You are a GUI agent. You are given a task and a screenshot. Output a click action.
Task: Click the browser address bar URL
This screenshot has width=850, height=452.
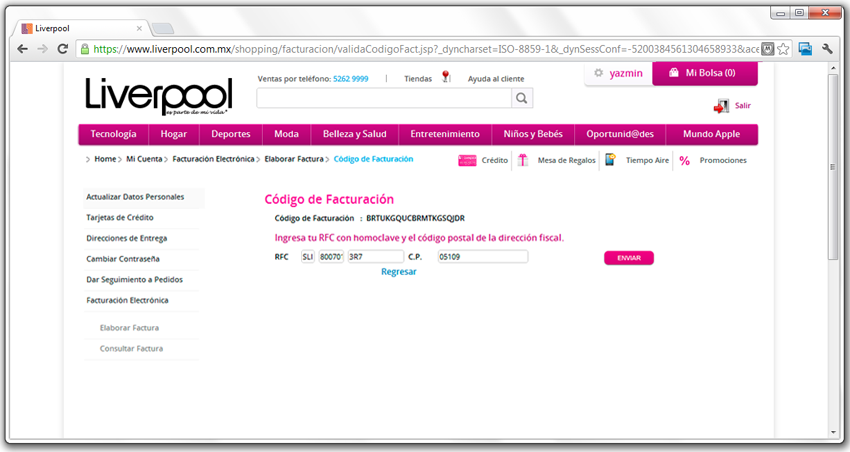(426, 49)
